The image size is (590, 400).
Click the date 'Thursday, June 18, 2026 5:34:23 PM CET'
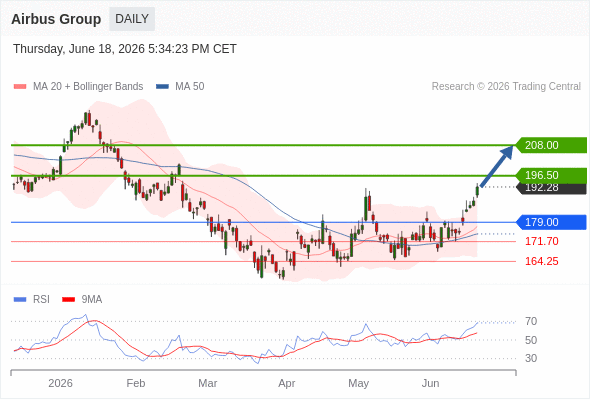pos(125,49)
